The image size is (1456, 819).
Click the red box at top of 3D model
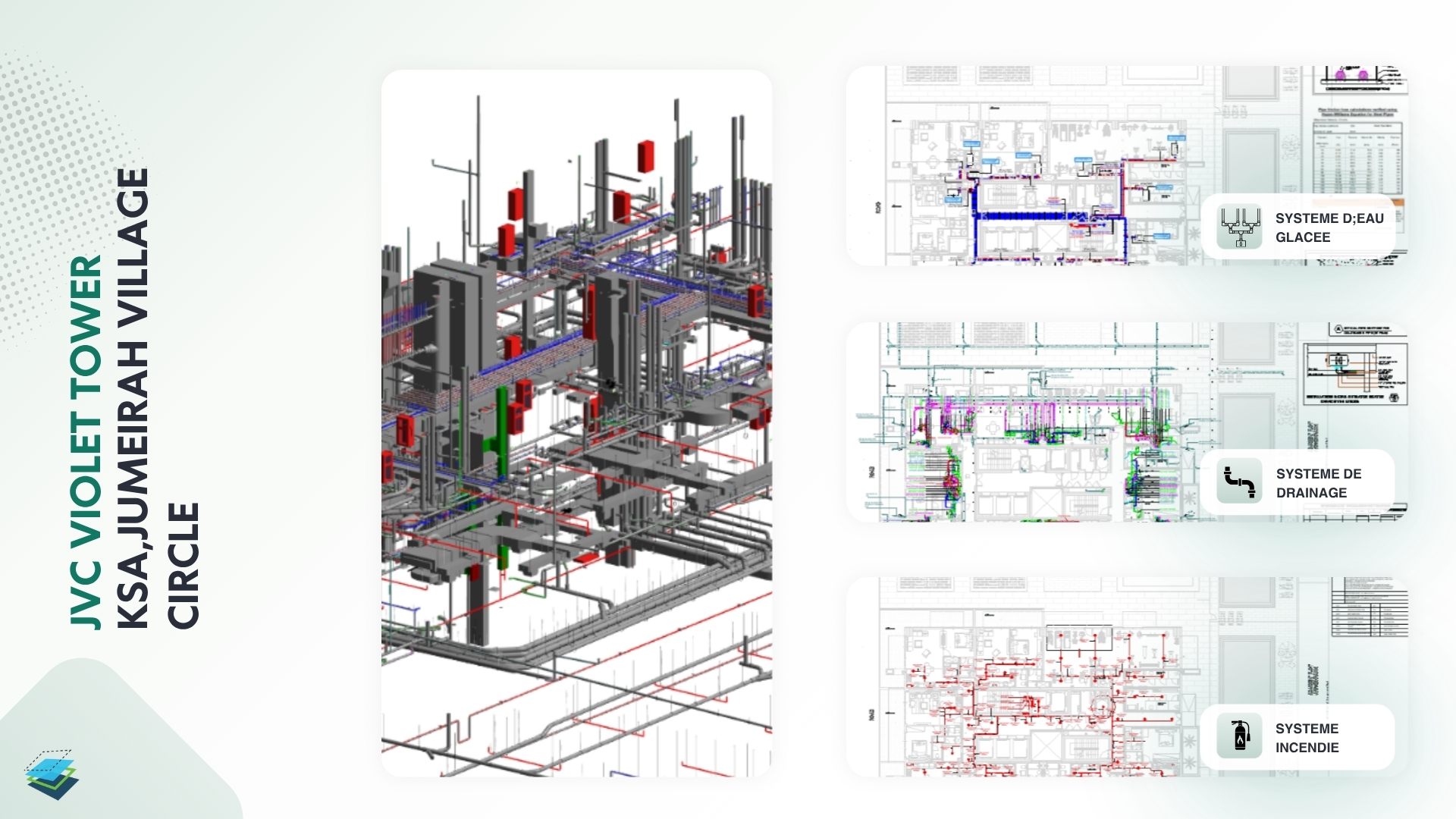click(x=645, y=156)
